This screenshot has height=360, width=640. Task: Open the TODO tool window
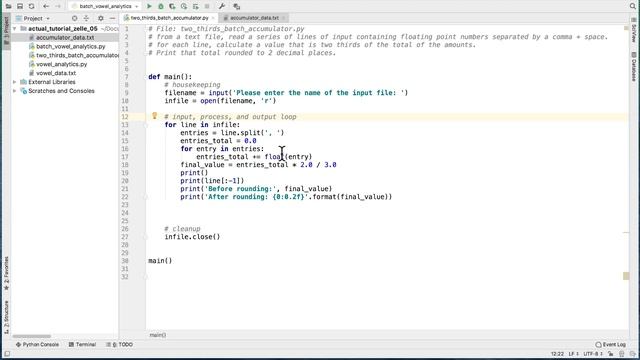120,344
